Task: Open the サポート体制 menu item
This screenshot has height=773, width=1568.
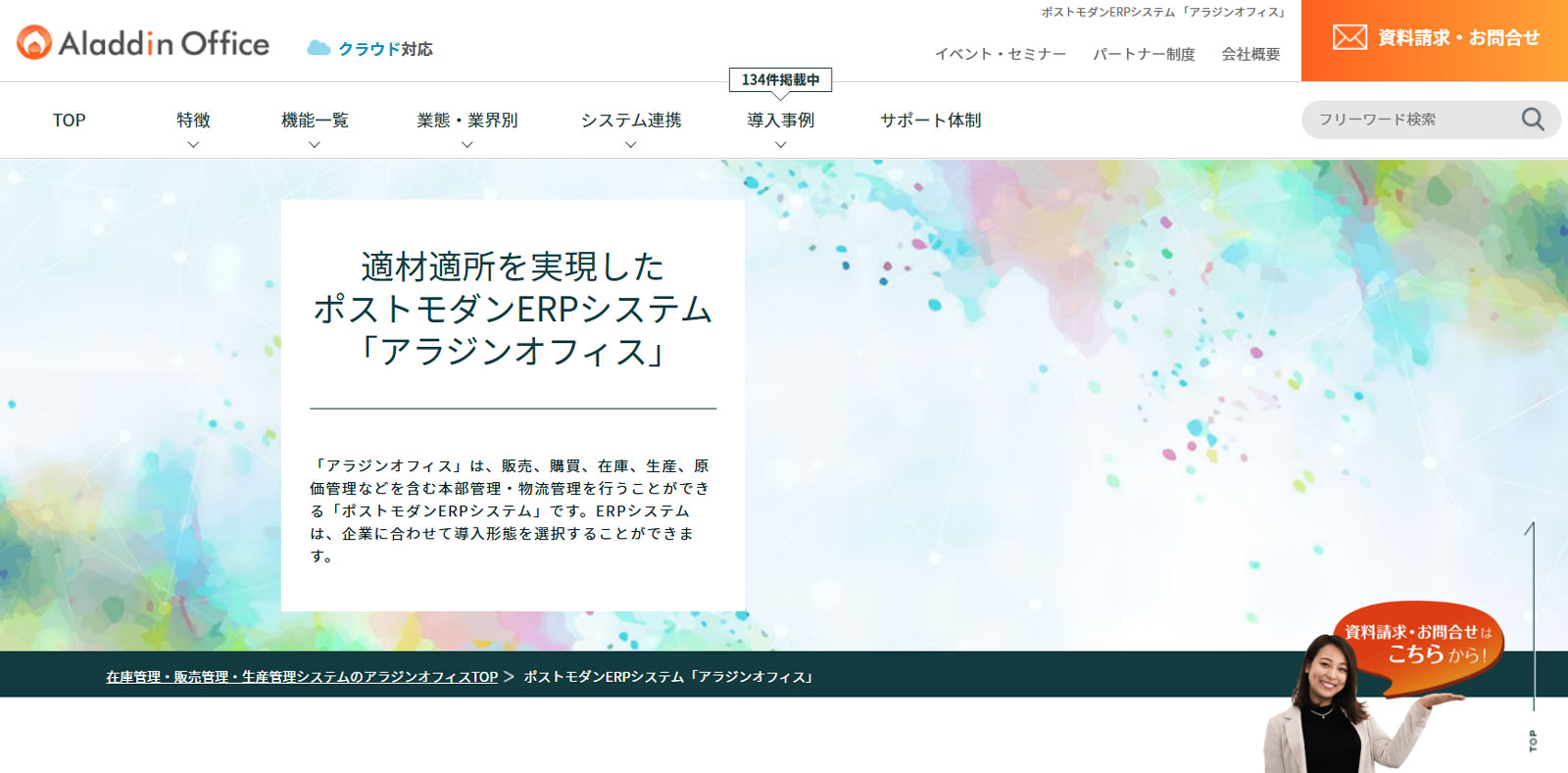Action: coord(930,121)
